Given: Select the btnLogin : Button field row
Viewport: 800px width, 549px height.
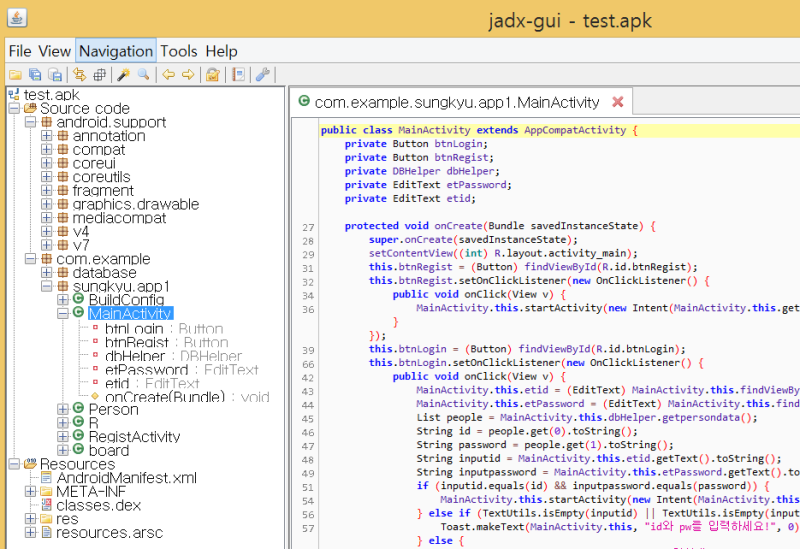Looking at the screenshot, I should pos(164,328).
